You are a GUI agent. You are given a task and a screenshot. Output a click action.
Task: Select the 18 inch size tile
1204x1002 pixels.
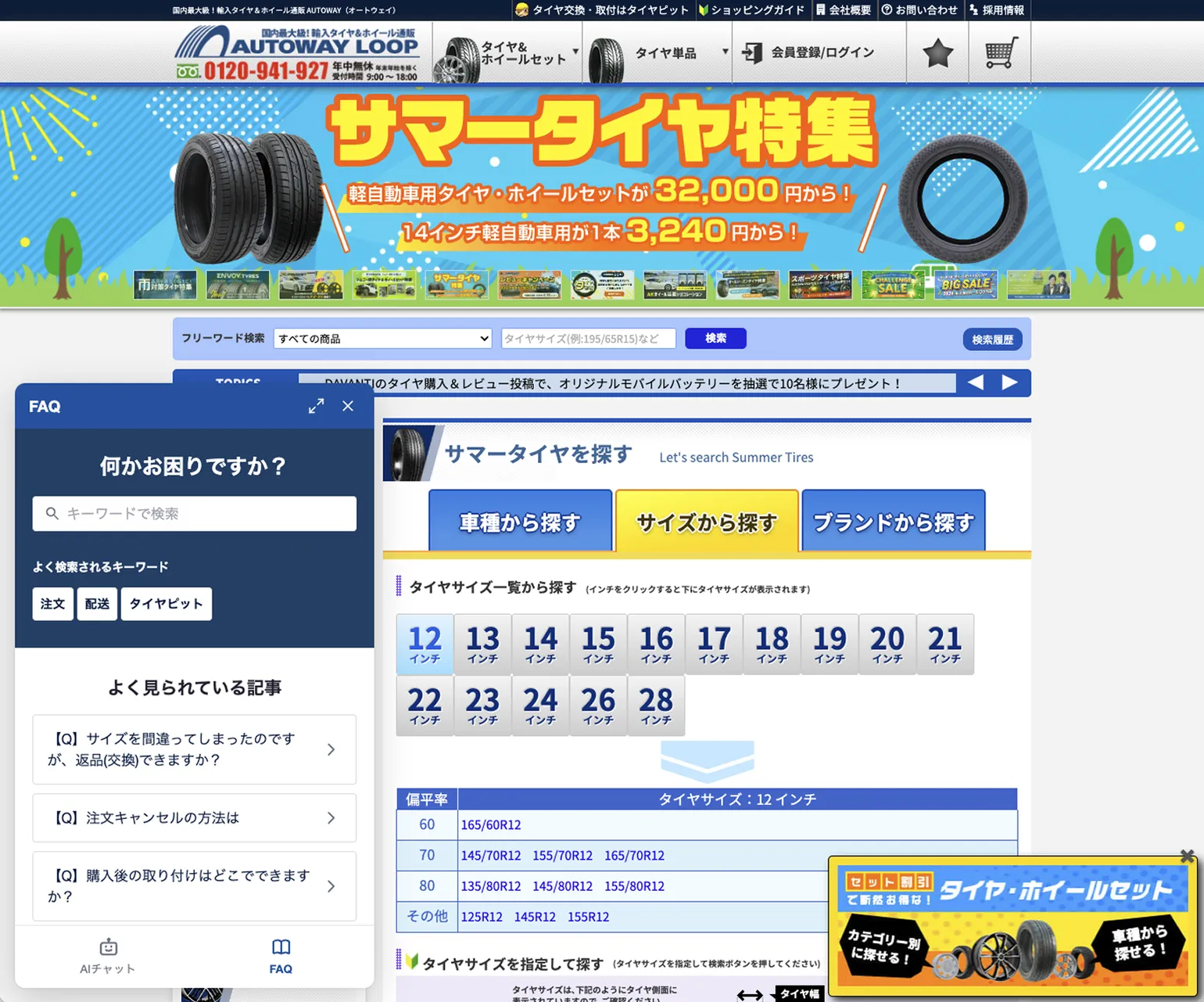772,645
